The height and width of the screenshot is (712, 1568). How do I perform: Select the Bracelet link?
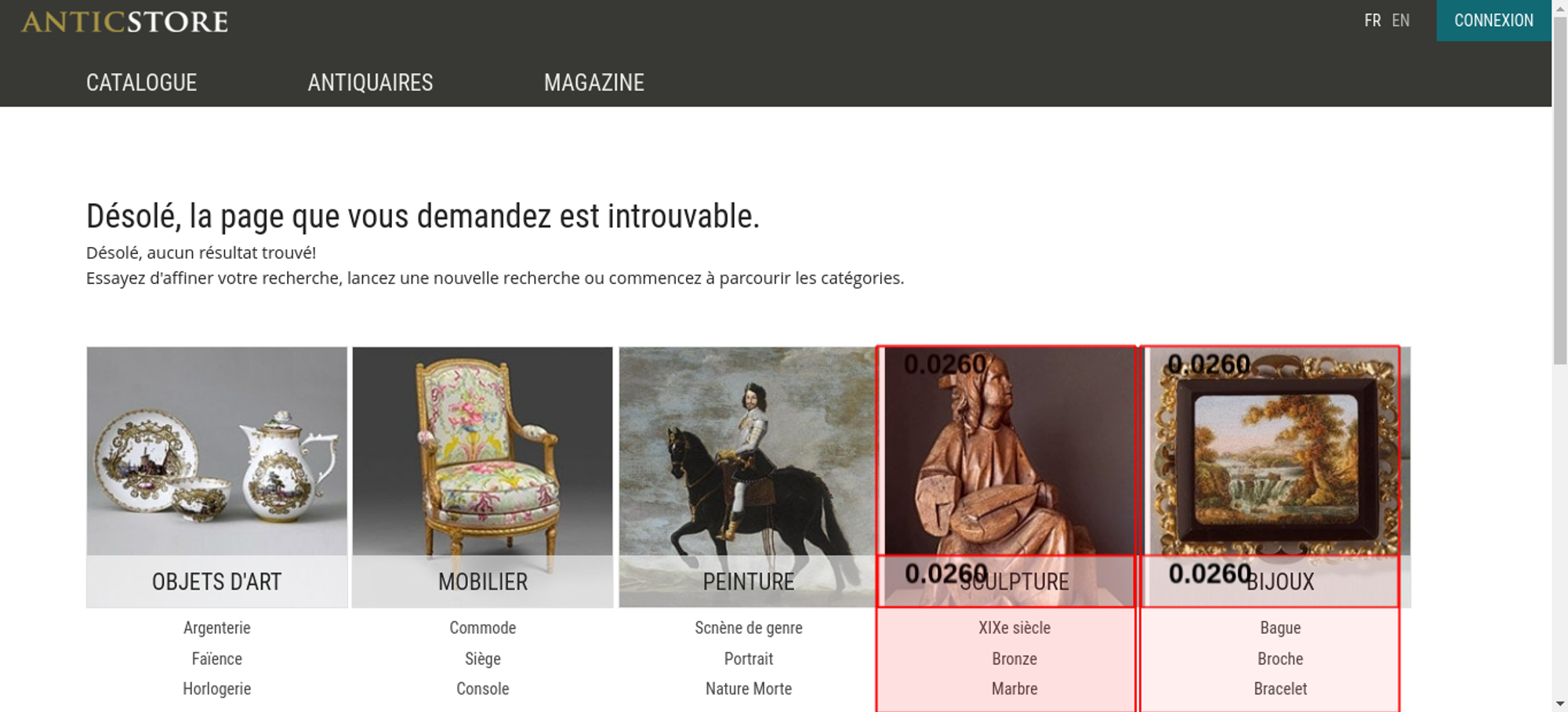(x=1280, y=688)
